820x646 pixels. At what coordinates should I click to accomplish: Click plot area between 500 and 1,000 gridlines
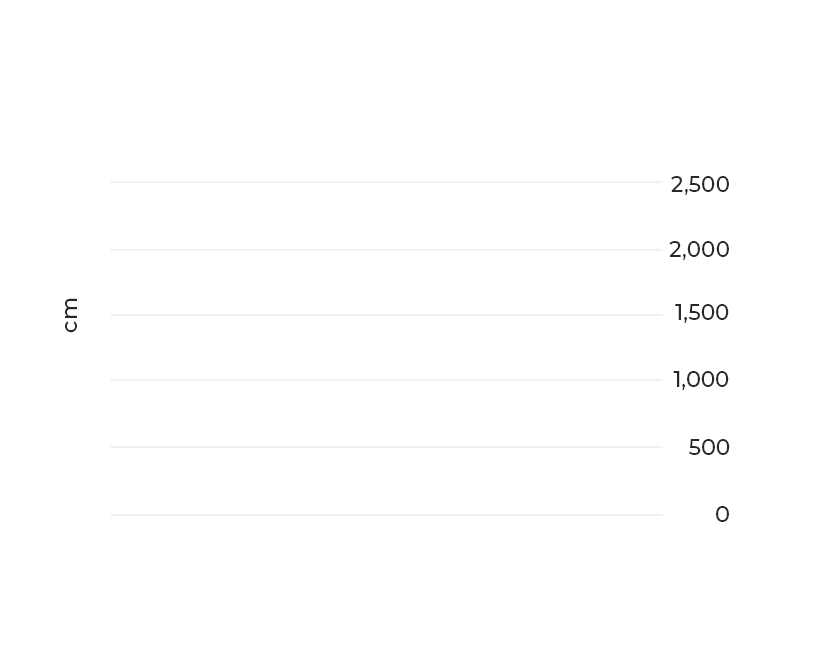(386, 413)
